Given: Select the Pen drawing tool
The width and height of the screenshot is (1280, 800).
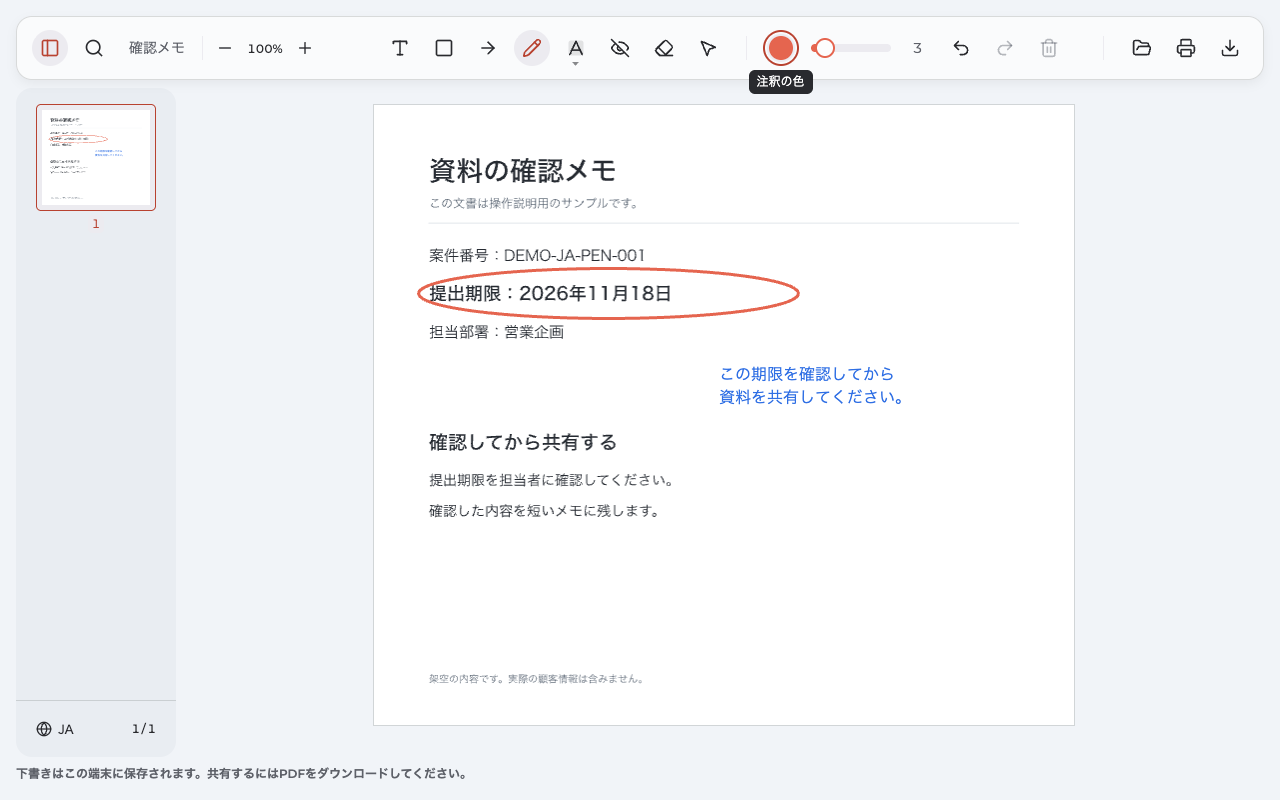Looking at the screenshot, I should pos(532,48).
